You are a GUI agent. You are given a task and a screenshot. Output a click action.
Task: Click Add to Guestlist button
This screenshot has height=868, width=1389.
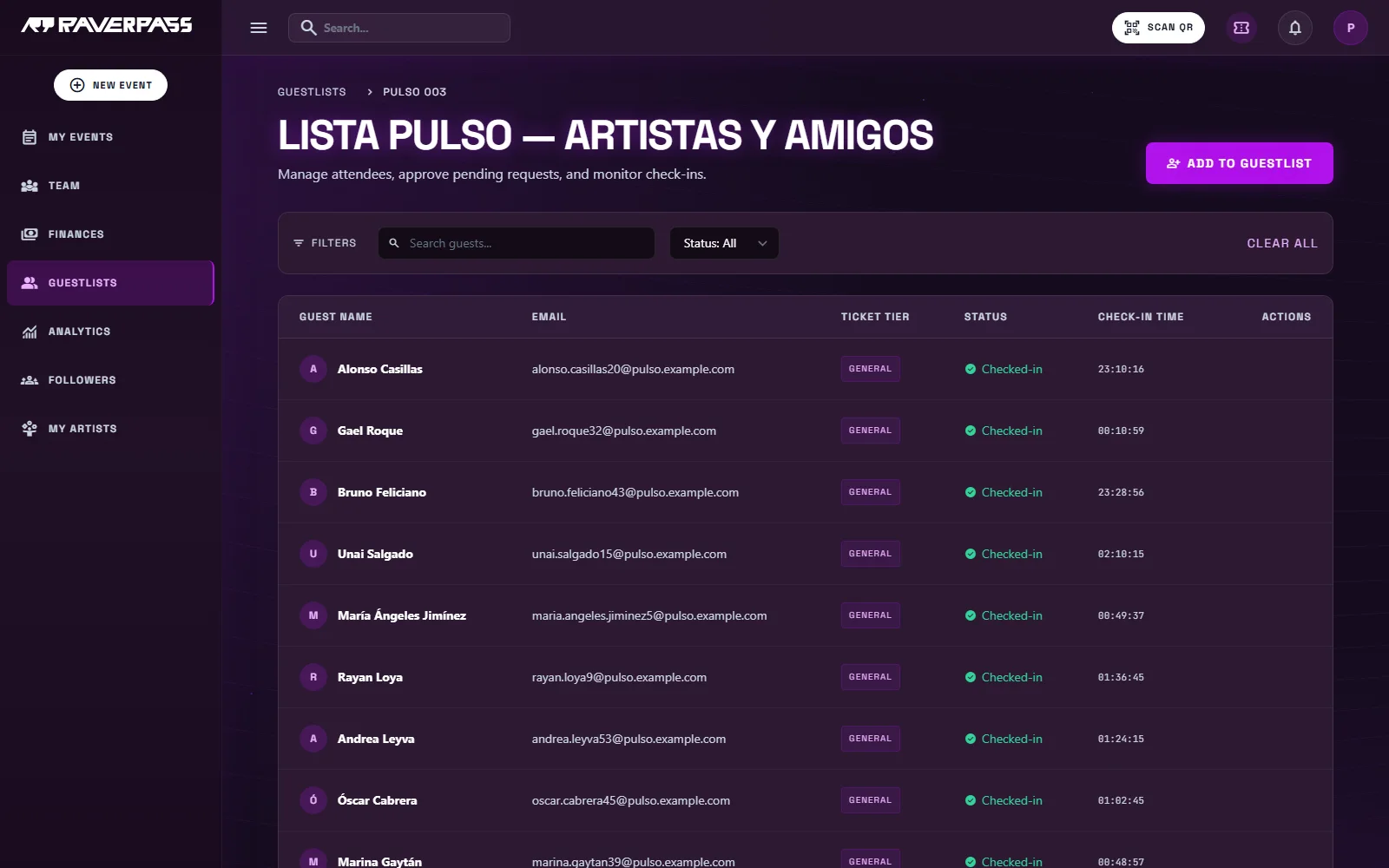(x=1239, y=163)
